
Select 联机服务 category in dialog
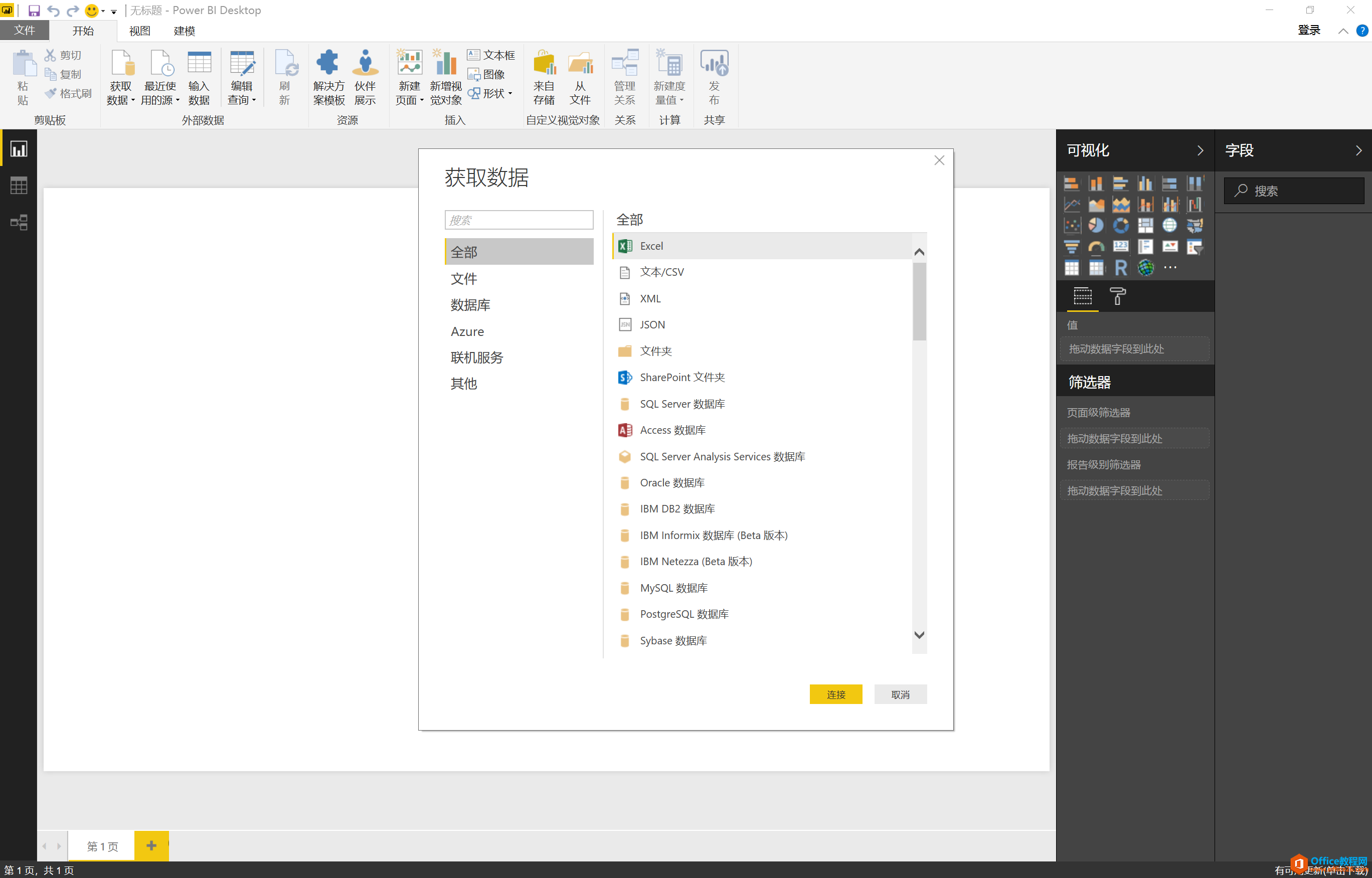[x=519, y=358]
